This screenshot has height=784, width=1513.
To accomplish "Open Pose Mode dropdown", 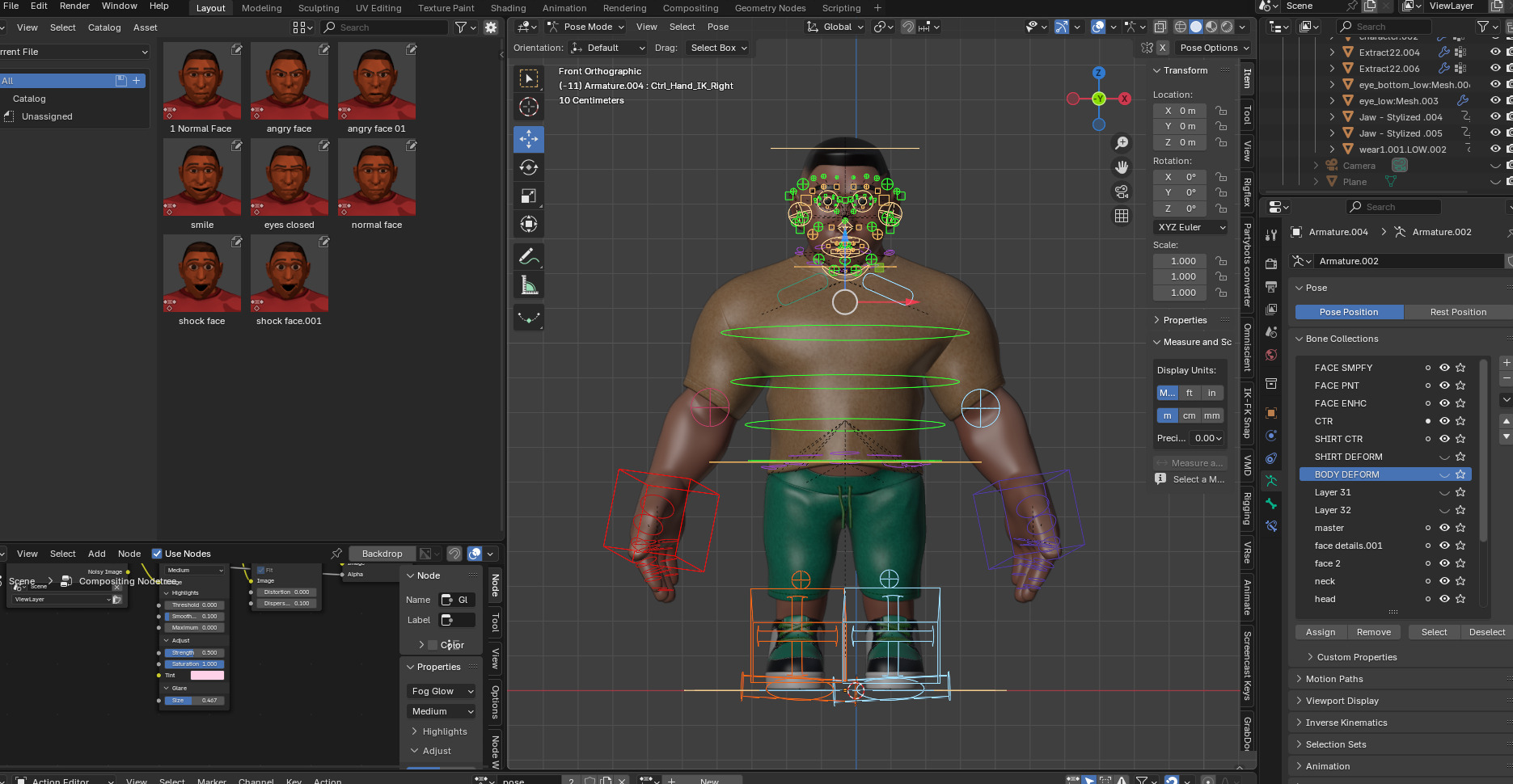I will point(586,27).
